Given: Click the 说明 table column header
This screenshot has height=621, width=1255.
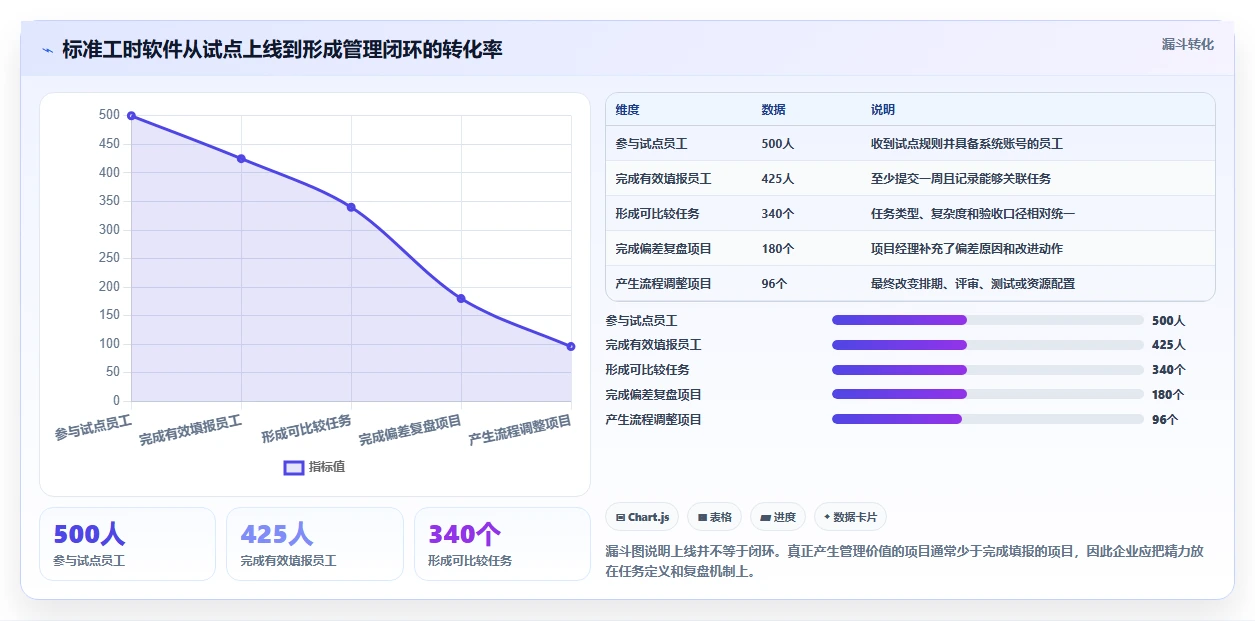Looking at the screenshot, I should (x=883, y=110).
